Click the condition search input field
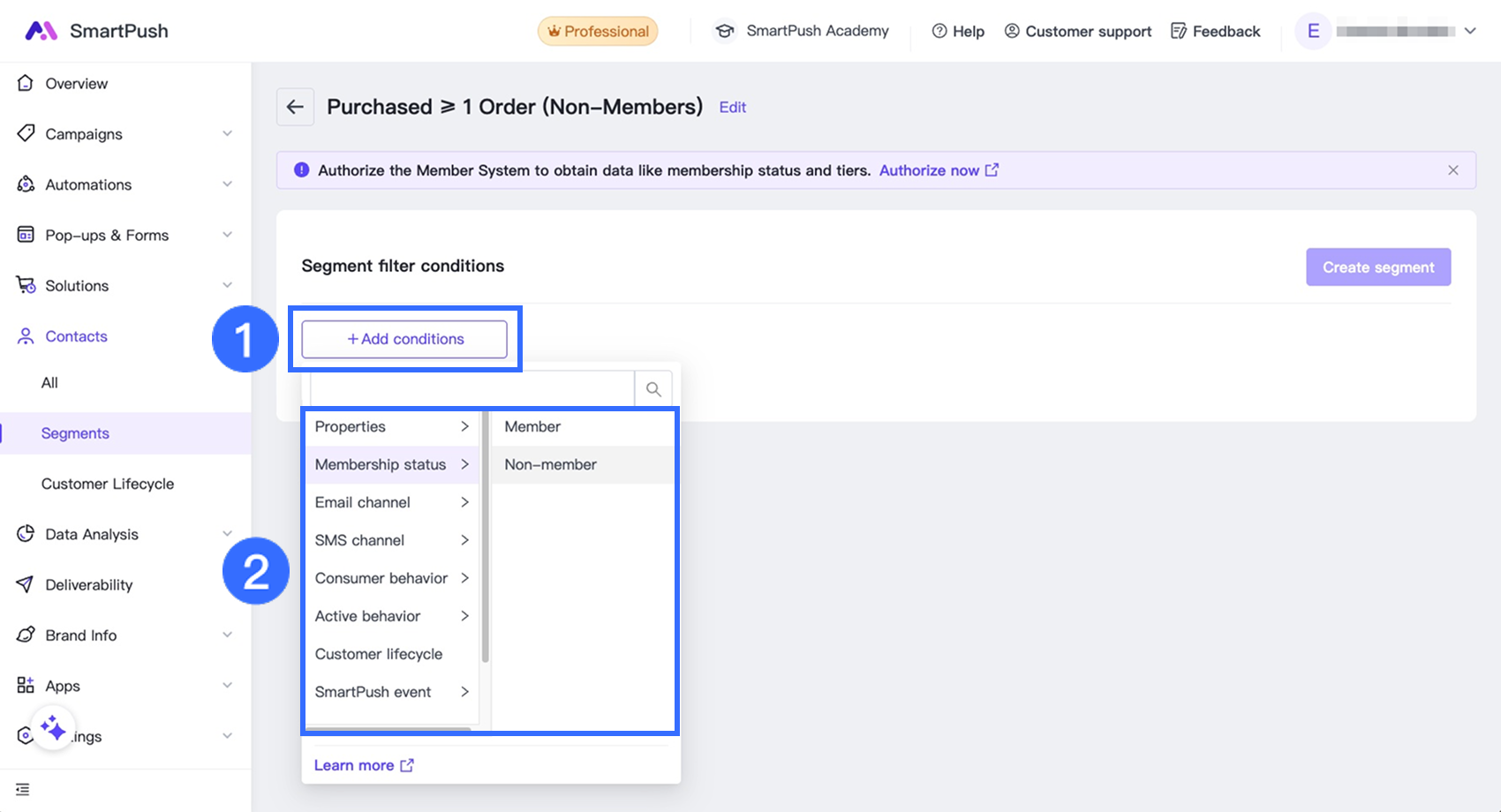 471,389
